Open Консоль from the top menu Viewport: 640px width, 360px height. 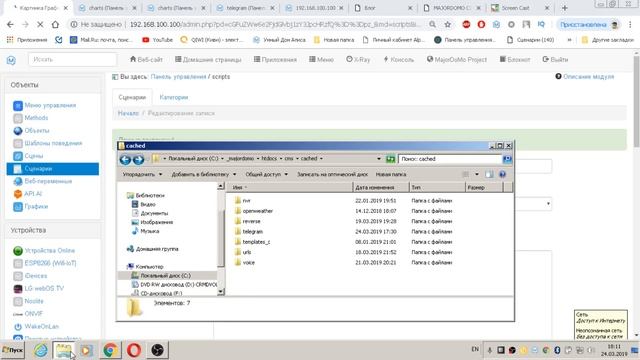(398, 60)
